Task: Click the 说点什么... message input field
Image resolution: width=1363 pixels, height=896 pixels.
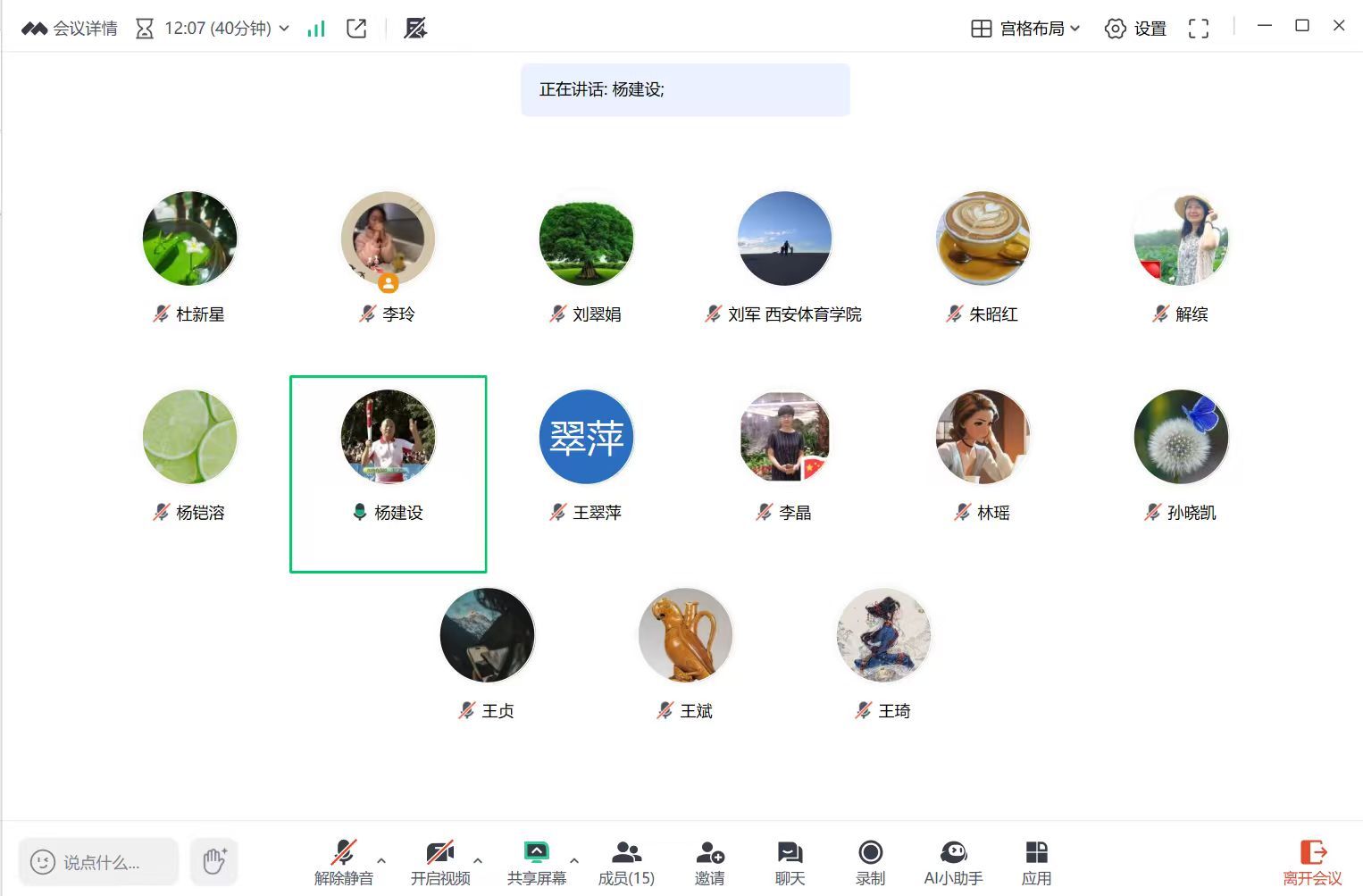Action: pos(98,861)
